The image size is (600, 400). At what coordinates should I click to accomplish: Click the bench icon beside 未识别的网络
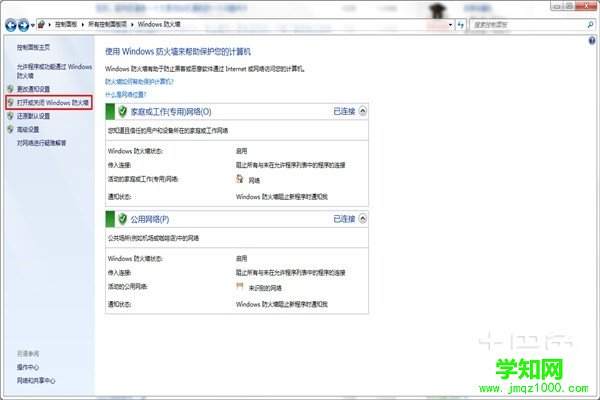pyautogui.click(x=240, y=286)
